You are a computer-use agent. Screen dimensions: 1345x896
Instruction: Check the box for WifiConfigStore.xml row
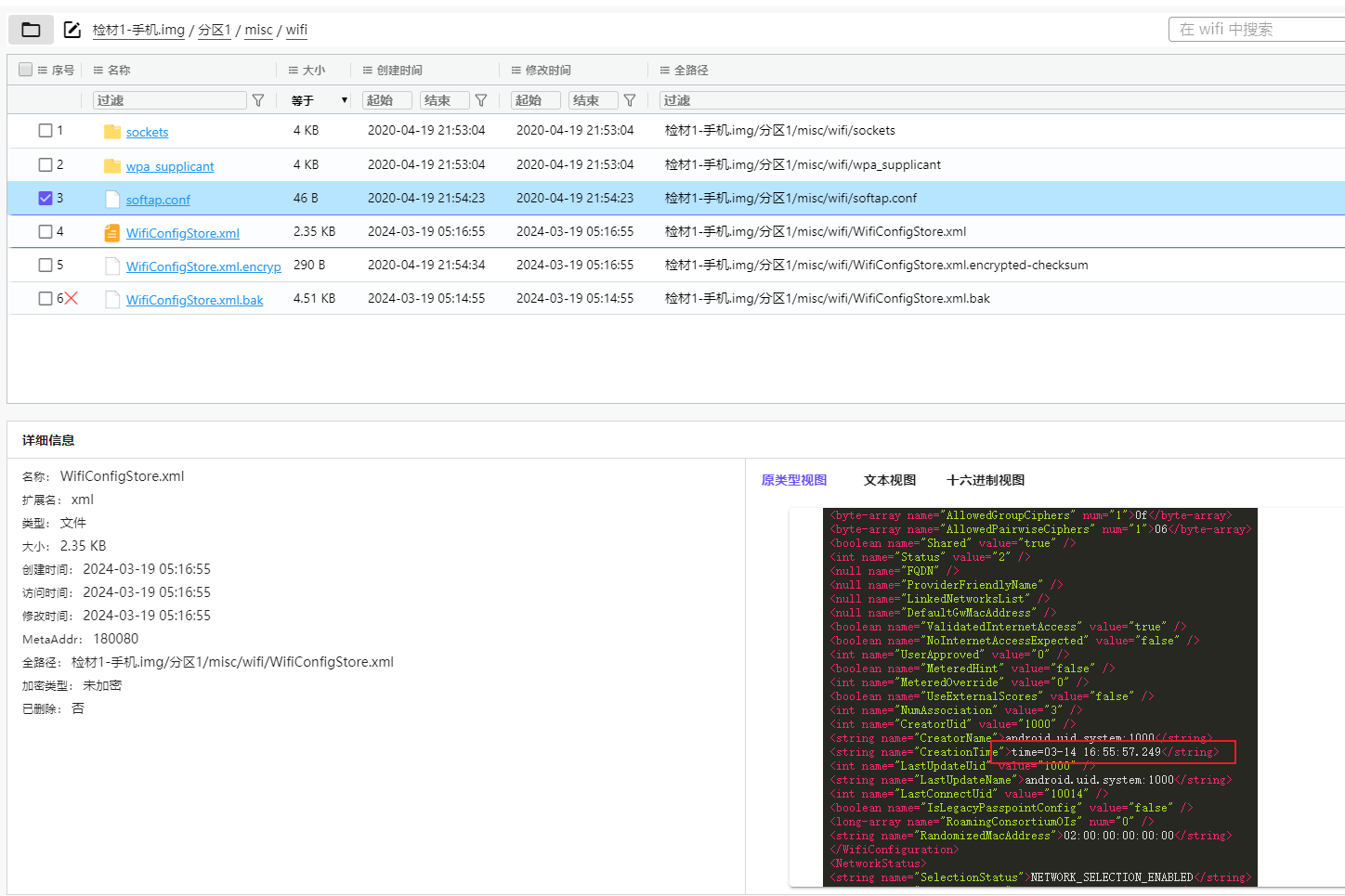46,231
